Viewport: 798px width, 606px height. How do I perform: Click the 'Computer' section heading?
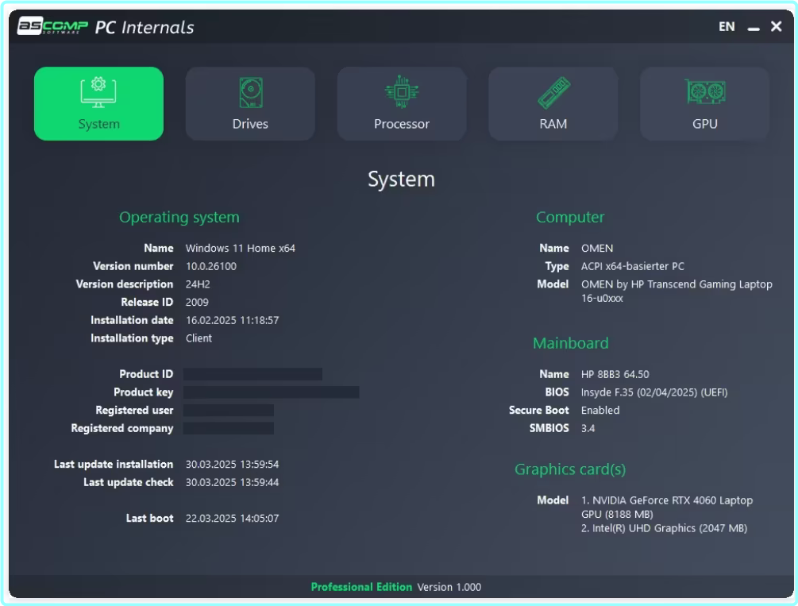tap(570, 217)
